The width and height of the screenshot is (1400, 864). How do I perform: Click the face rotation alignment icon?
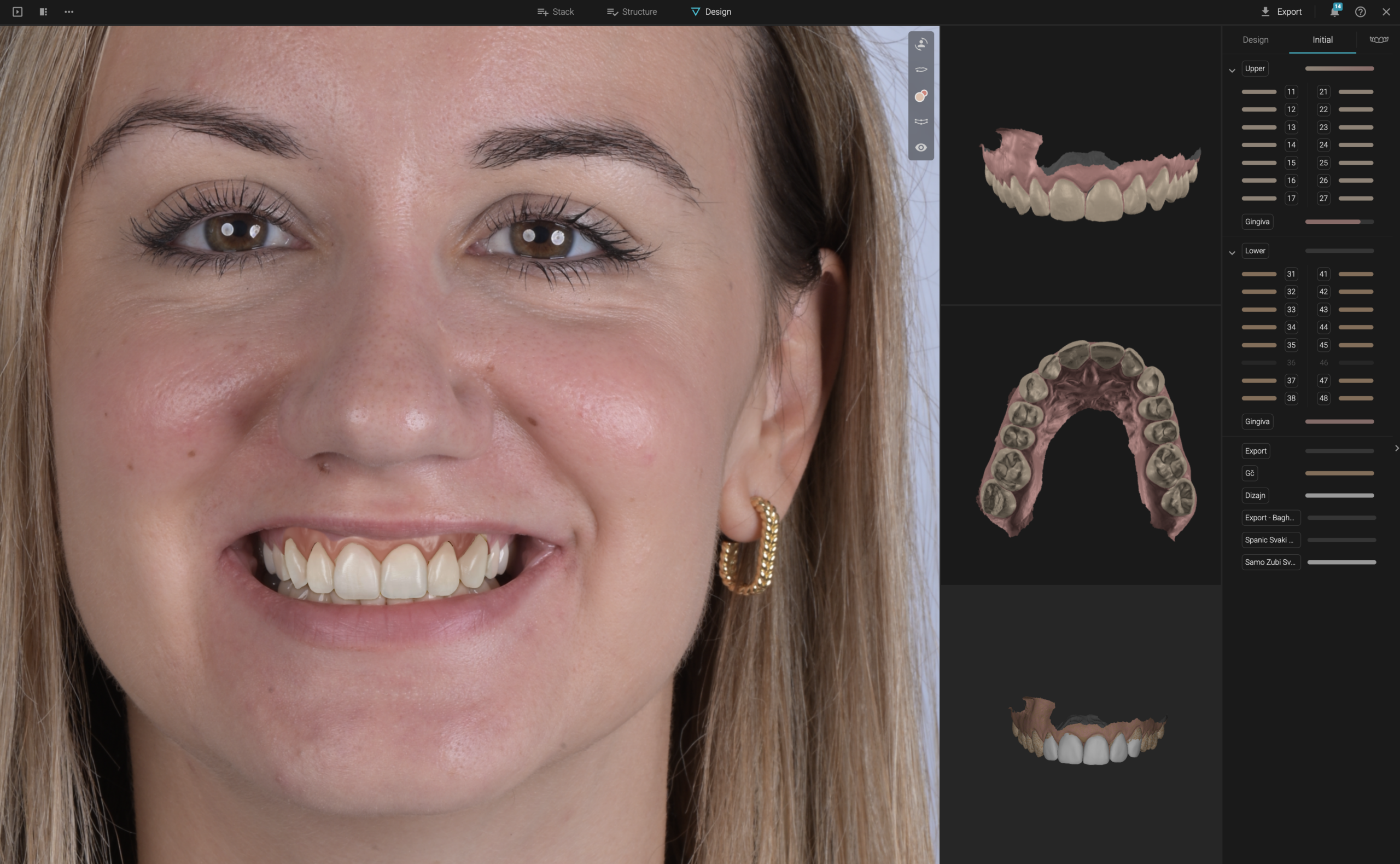(921, 44)
